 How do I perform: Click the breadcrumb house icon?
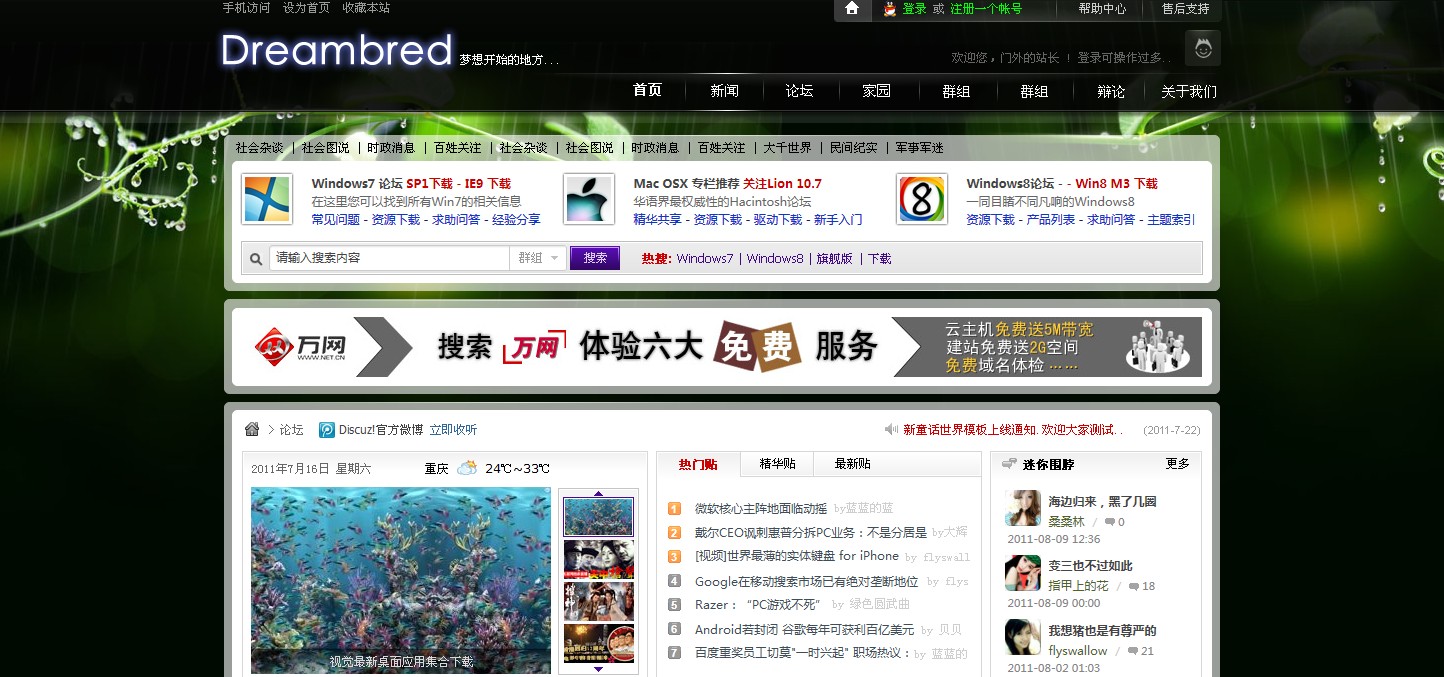pos(252,429)
